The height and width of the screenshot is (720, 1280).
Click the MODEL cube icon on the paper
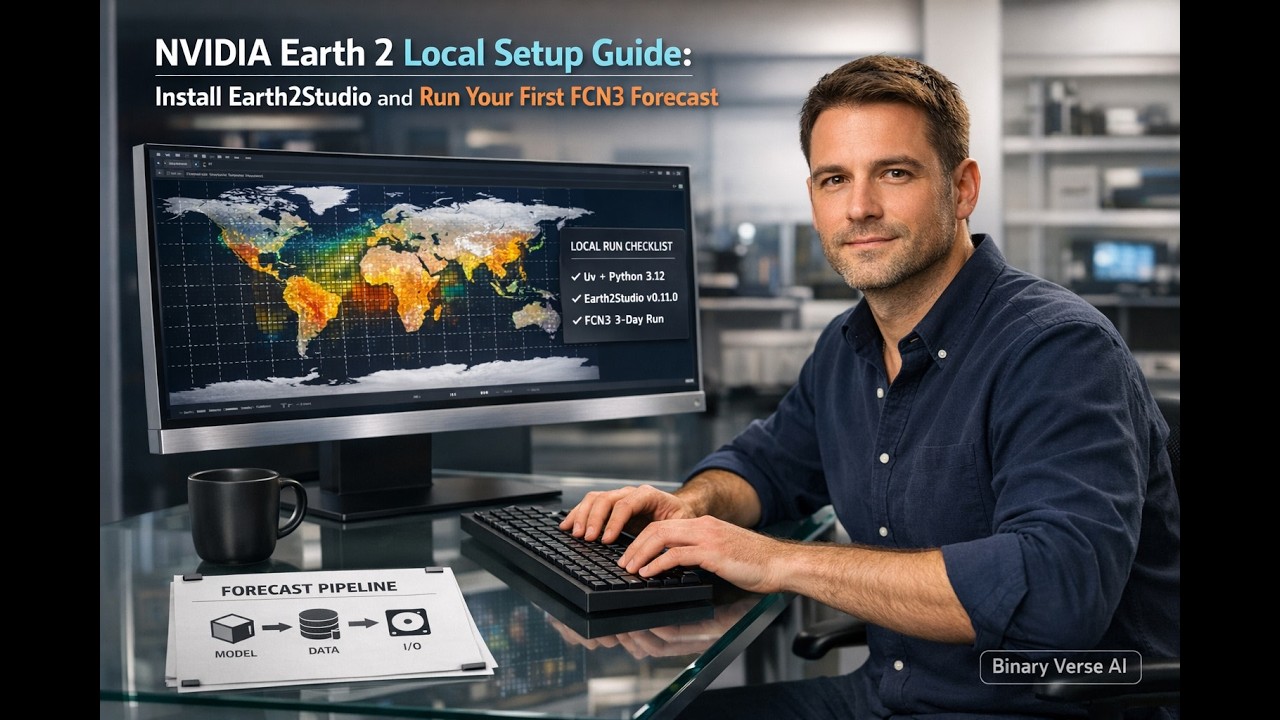tap(234, 628)
